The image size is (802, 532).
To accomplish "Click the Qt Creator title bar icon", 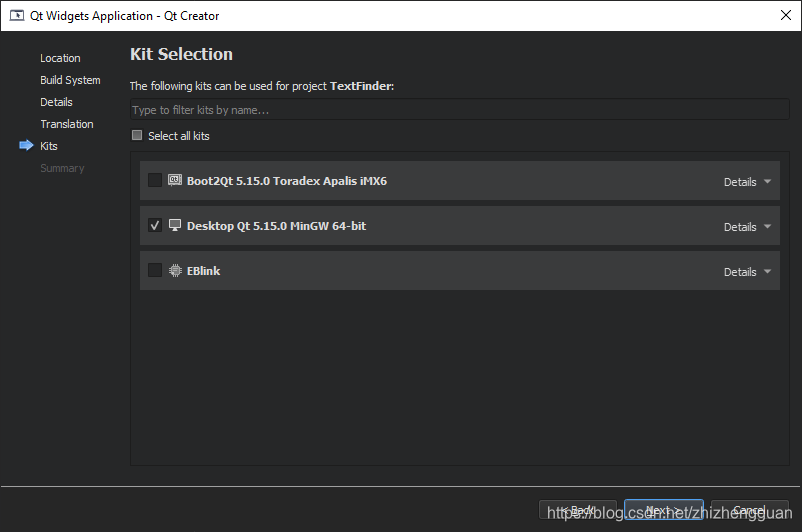I will [x=17, y=15].
